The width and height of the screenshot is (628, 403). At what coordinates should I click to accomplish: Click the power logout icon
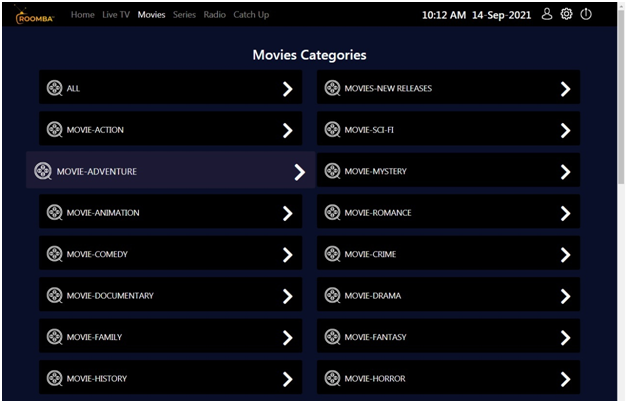(586, 14)
